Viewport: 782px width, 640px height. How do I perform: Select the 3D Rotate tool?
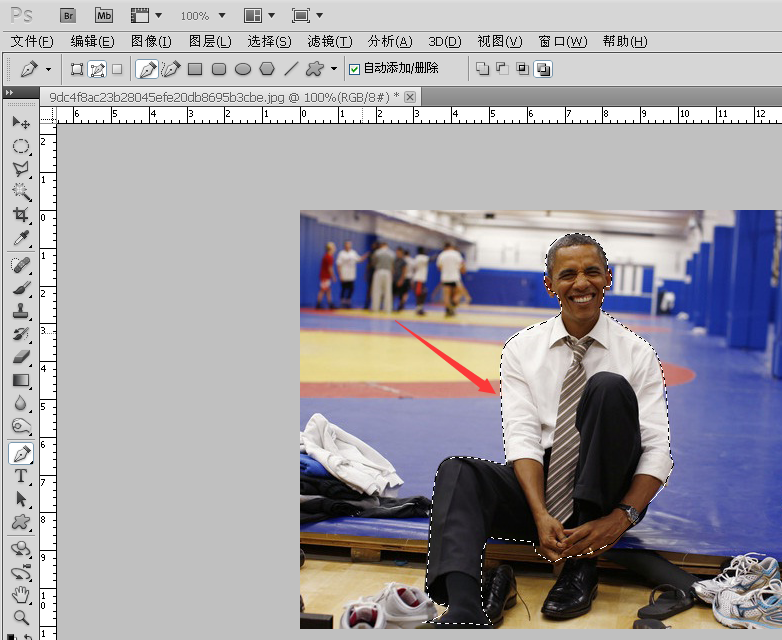(20, 549)
